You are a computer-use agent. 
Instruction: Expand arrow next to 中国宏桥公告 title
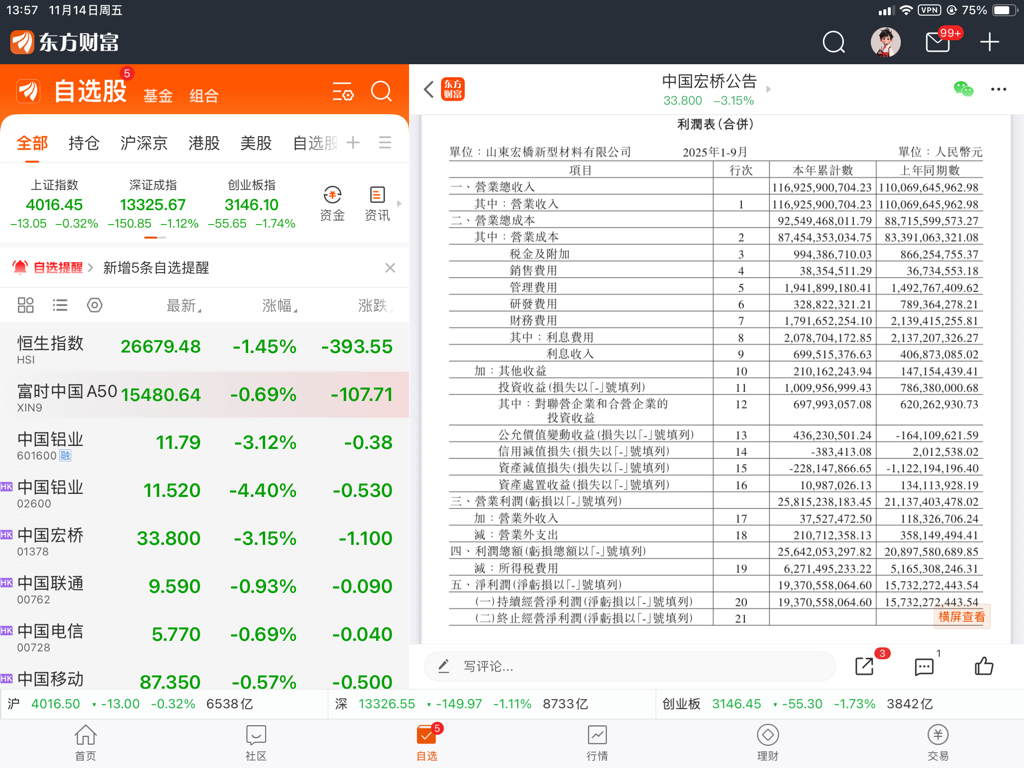tap(769, 89)
